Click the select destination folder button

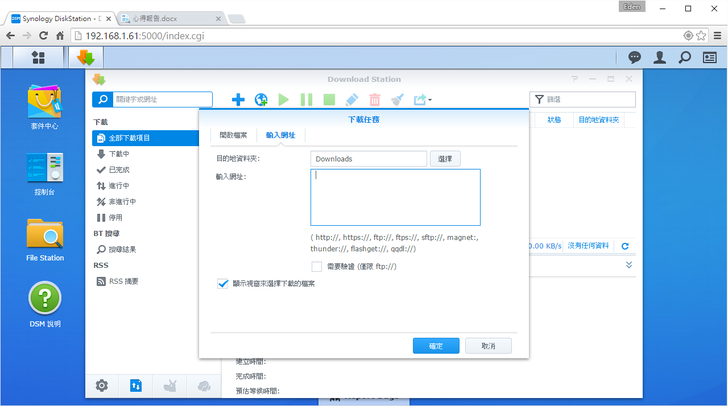click(x=445, y=159)
